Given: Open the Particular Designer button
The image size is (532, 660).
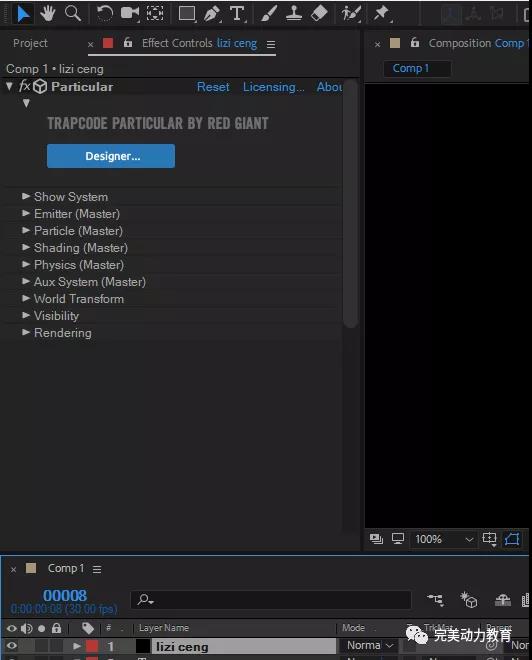Looking at the screenshot, I should (111, 156).
